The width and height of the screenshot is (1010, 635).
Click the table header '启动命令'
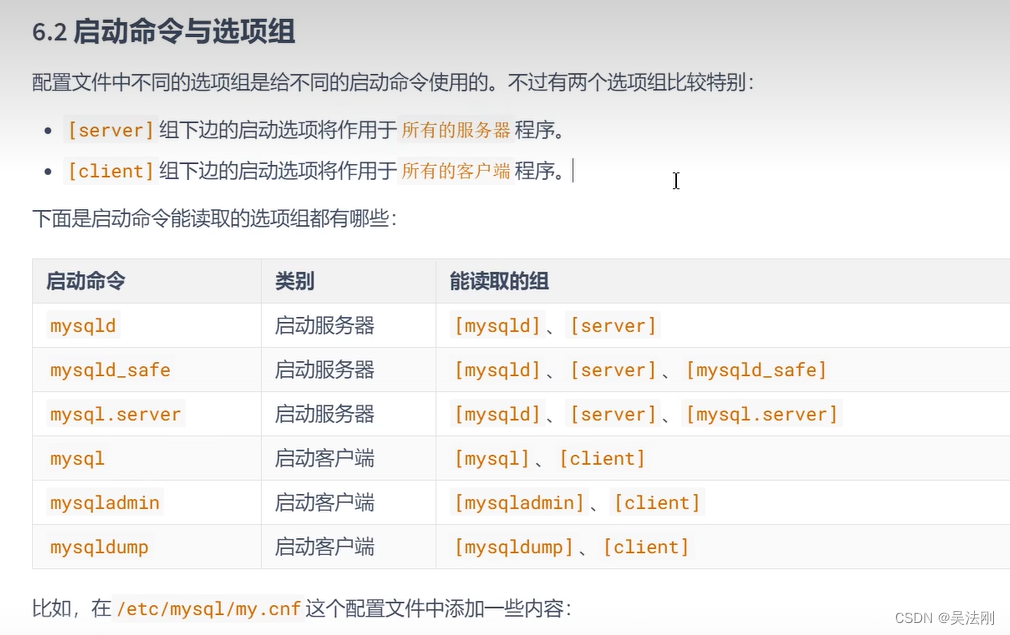(x=86, y=281)
